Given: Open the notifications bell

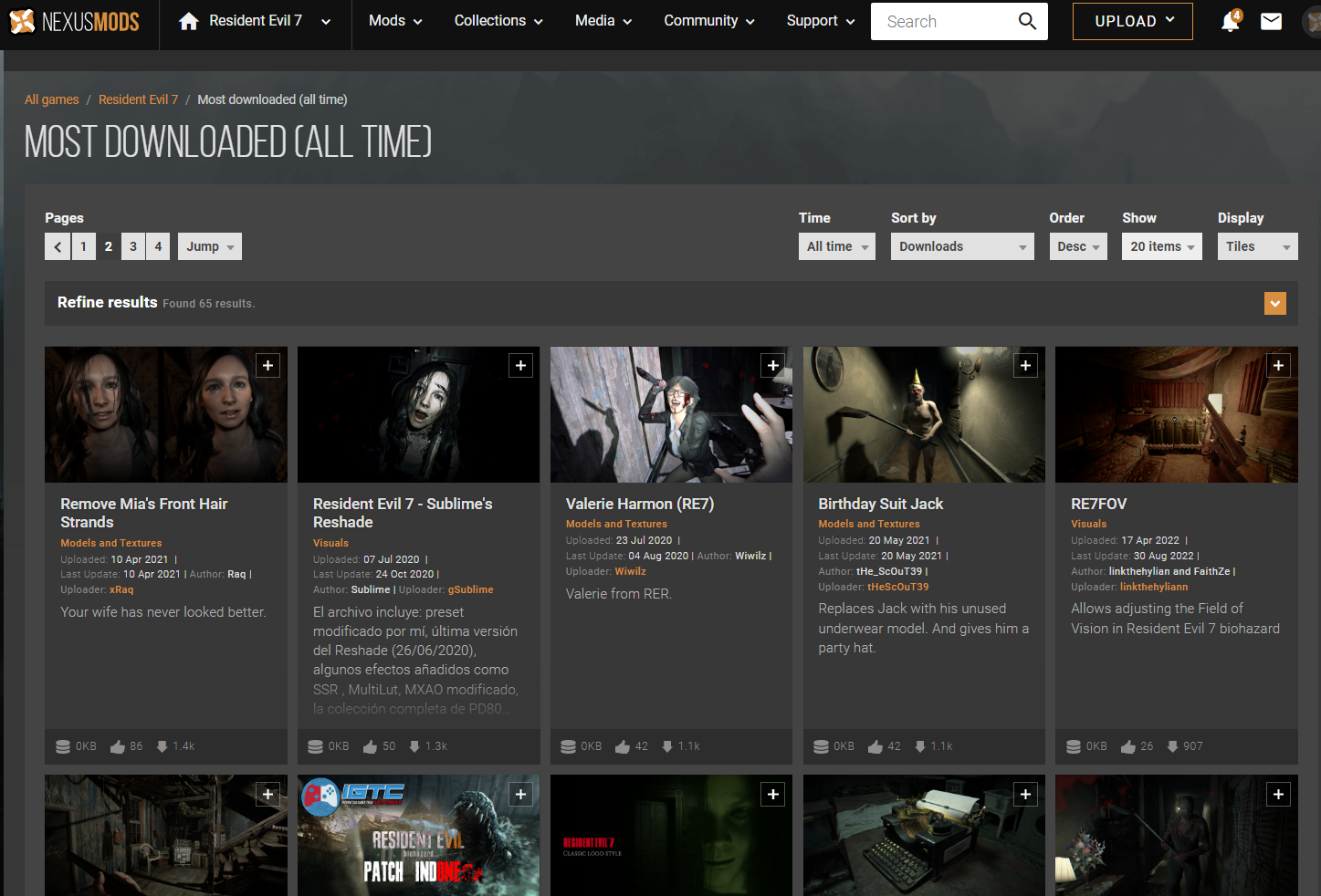Looking at the screenshot, I should coord(1231,21).
